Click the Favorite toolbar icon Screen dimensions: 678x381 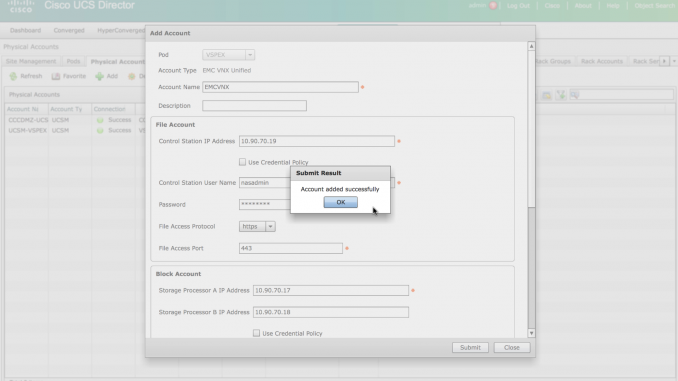click(56, 76)
